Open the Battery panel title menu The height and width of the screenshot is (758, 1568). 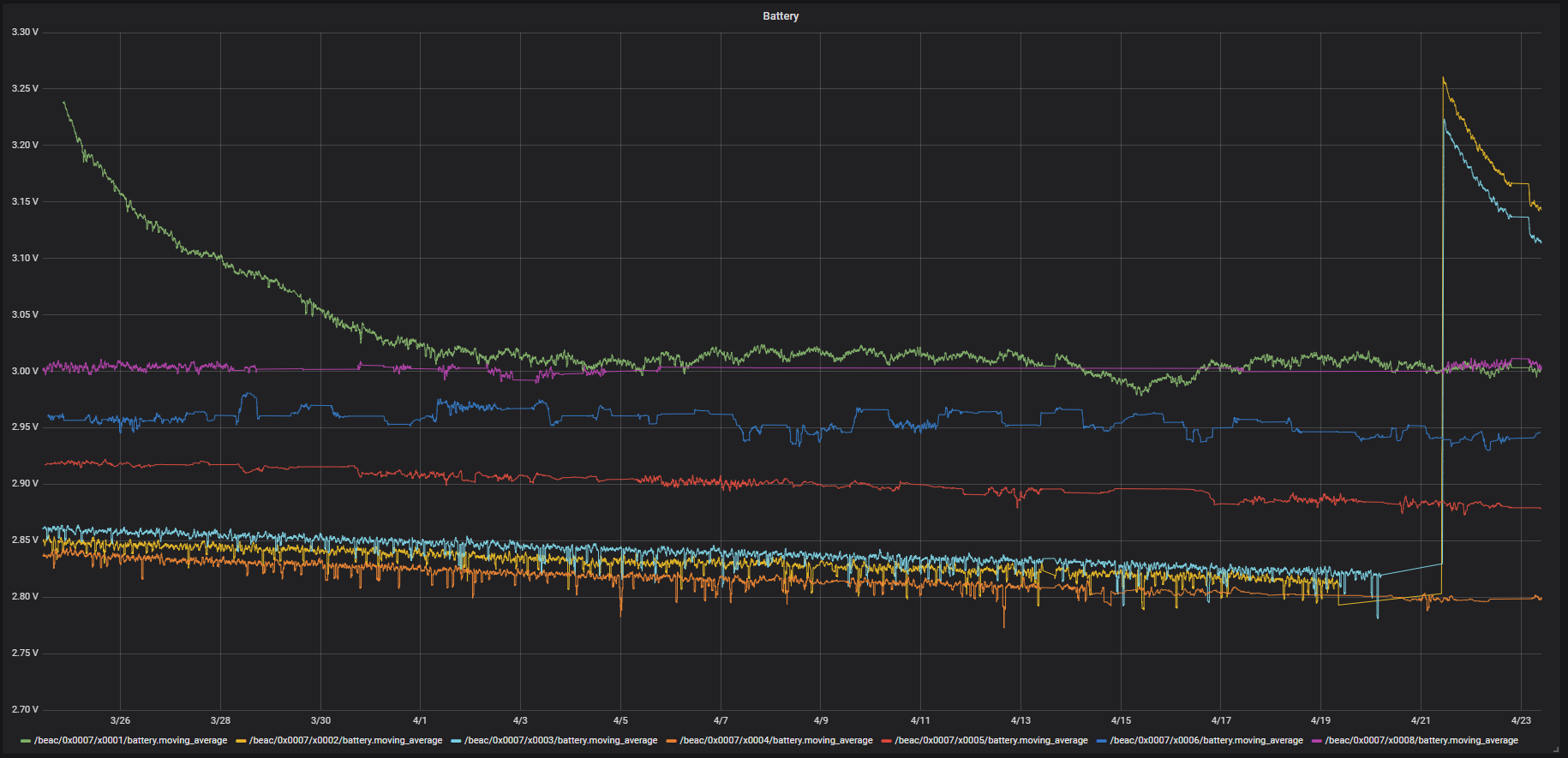781,16
